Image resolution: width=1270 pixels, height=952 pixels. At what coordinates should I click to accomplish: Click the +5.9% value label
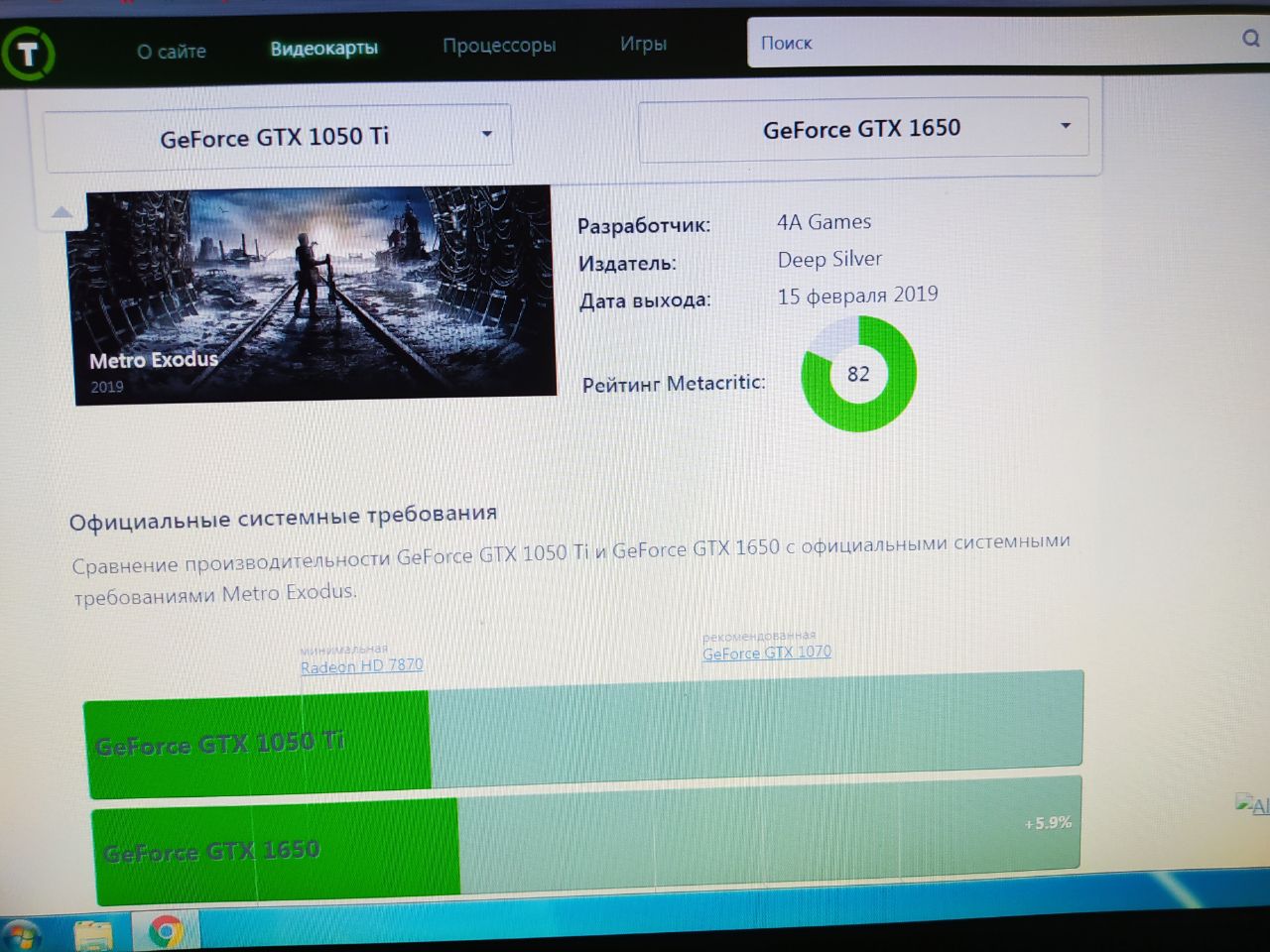point(1048,823)
